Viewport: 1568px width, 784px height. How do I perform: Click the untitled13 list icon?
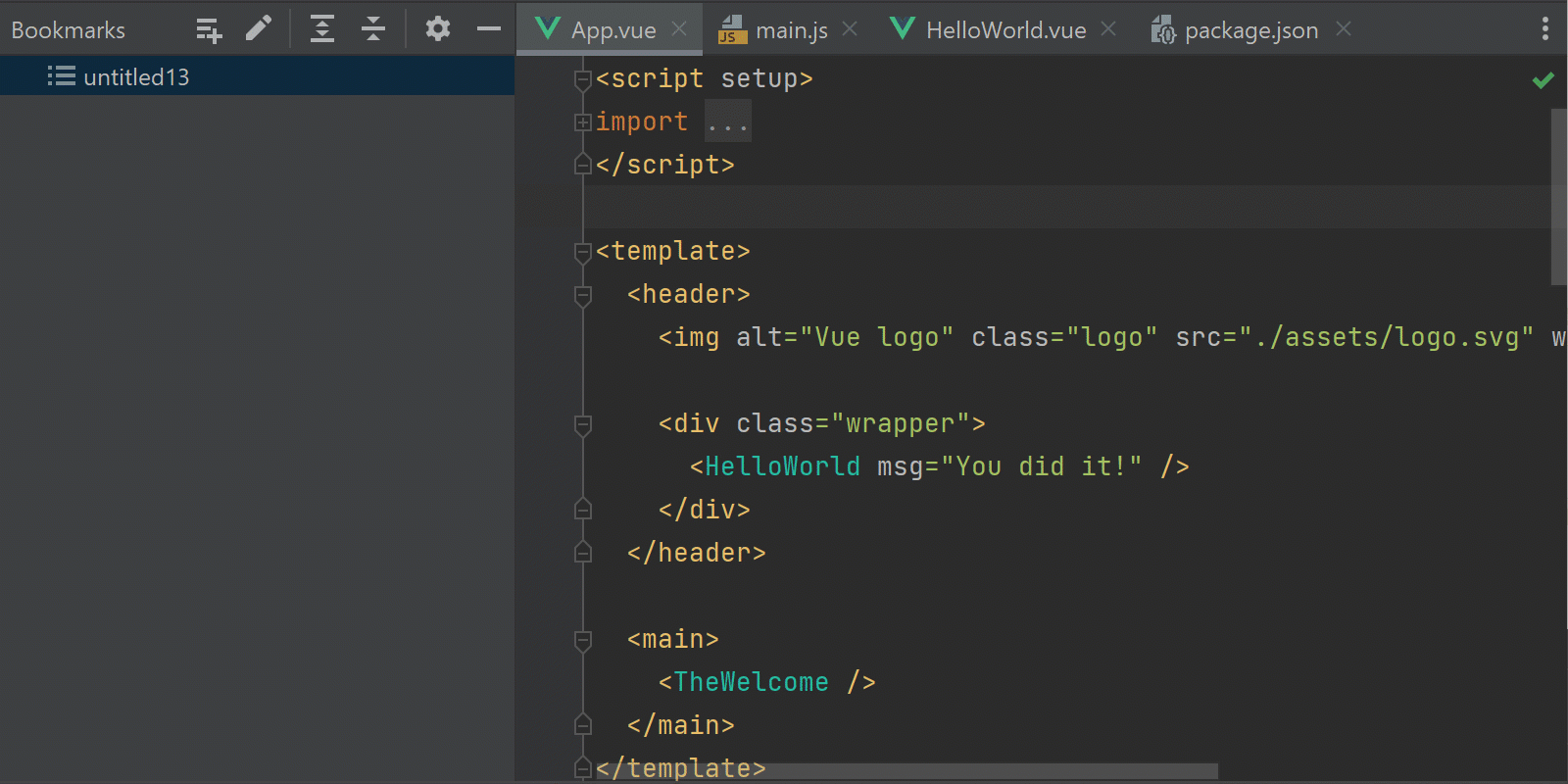click(62, 75)
